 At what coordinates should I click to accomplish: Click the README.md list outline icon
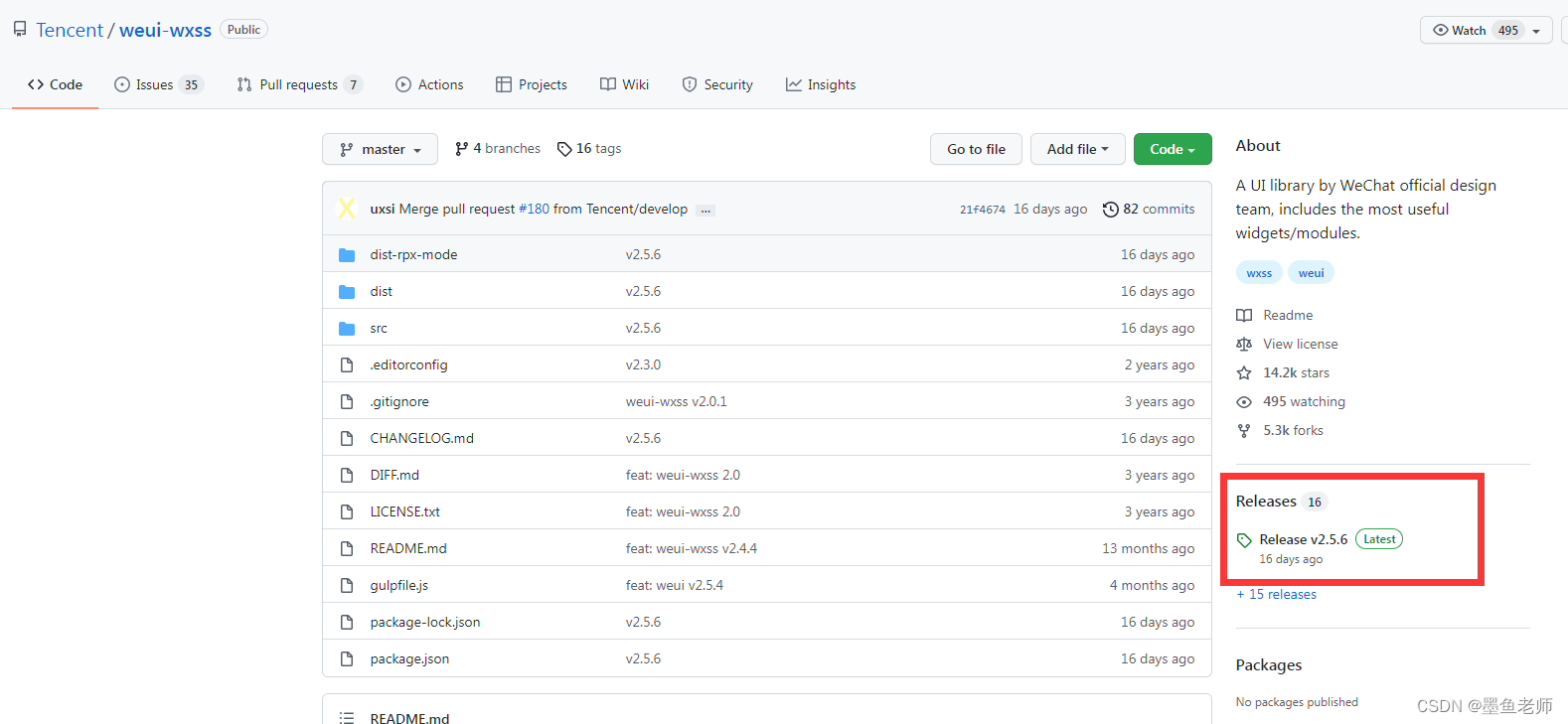coord(347,718)
